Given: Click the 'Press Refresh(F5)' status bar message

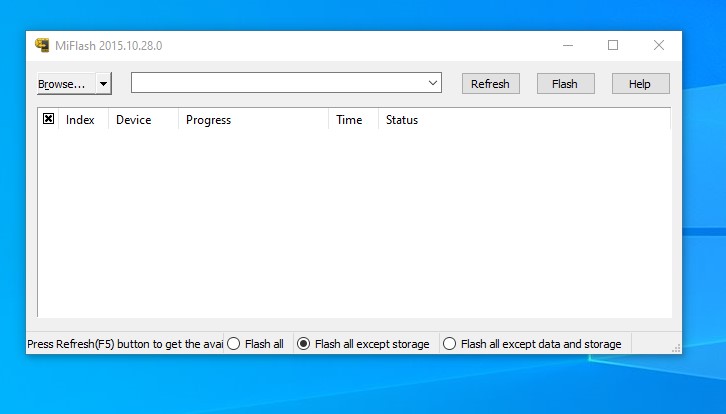Looking at the screenshot, I should coord(125,344).
